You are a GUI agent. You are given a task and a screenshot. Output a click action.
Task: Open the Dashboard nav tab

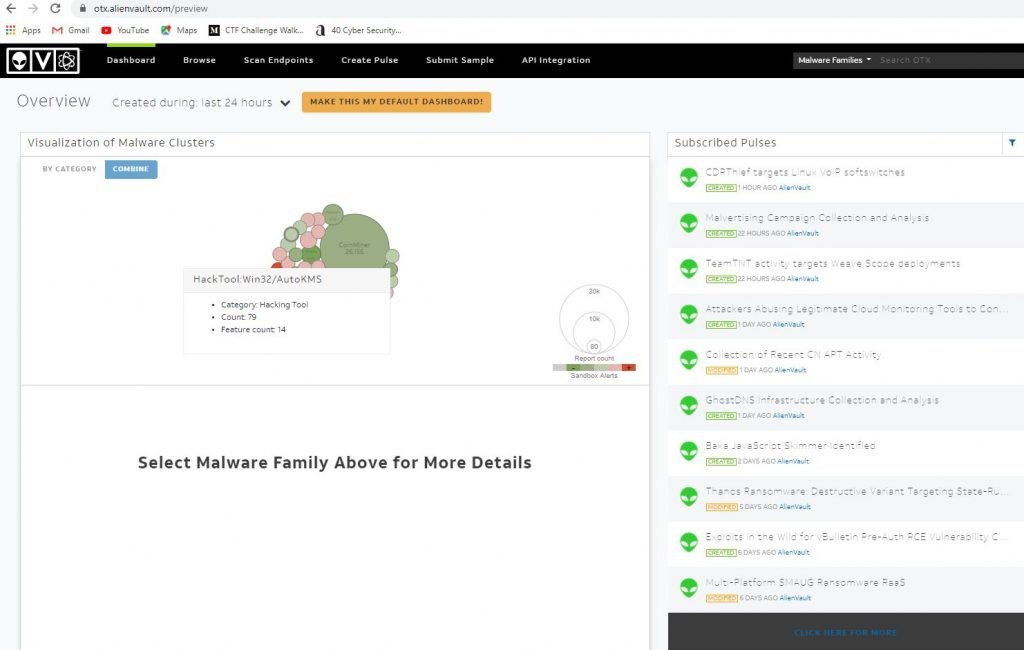point(131,60)
